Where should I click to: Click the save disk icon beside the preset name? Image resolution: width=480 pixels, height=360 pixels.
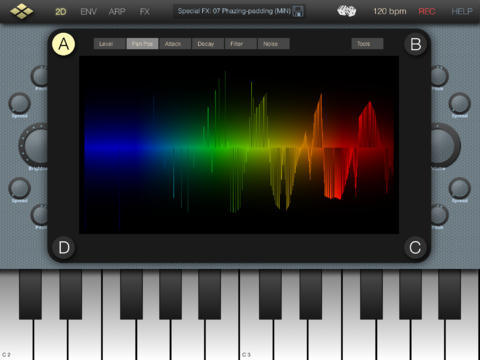[x=298, y=11]
